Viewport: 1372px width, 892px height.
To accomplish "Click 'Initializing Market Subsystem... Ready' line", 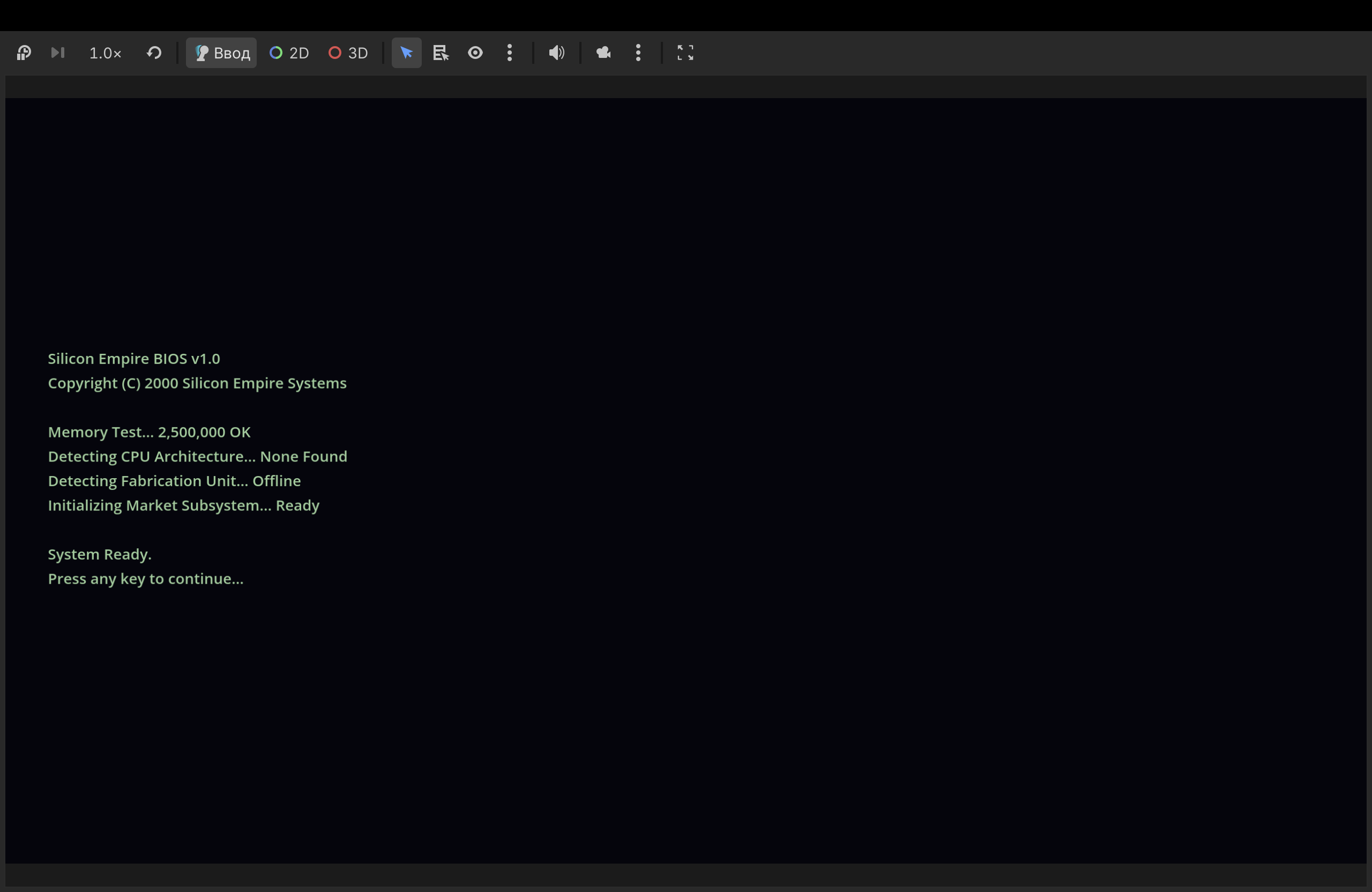I will click(x=183, y=506).
